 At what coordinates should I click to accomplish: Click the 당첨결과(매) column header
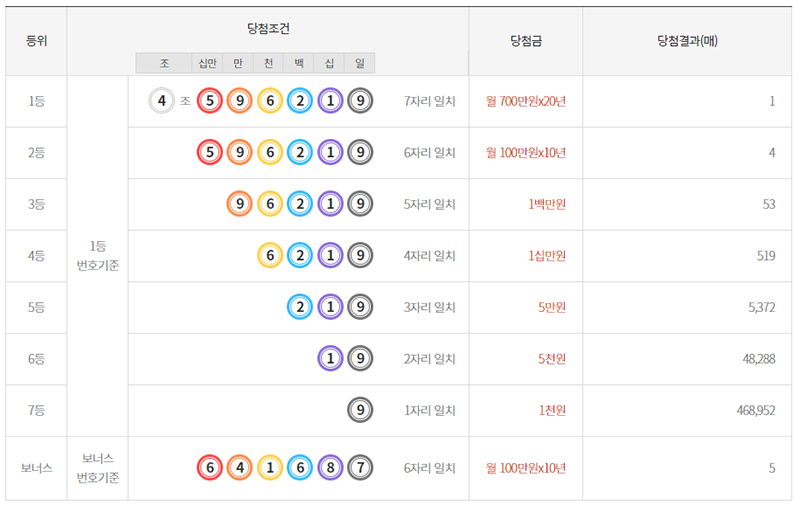687,41
